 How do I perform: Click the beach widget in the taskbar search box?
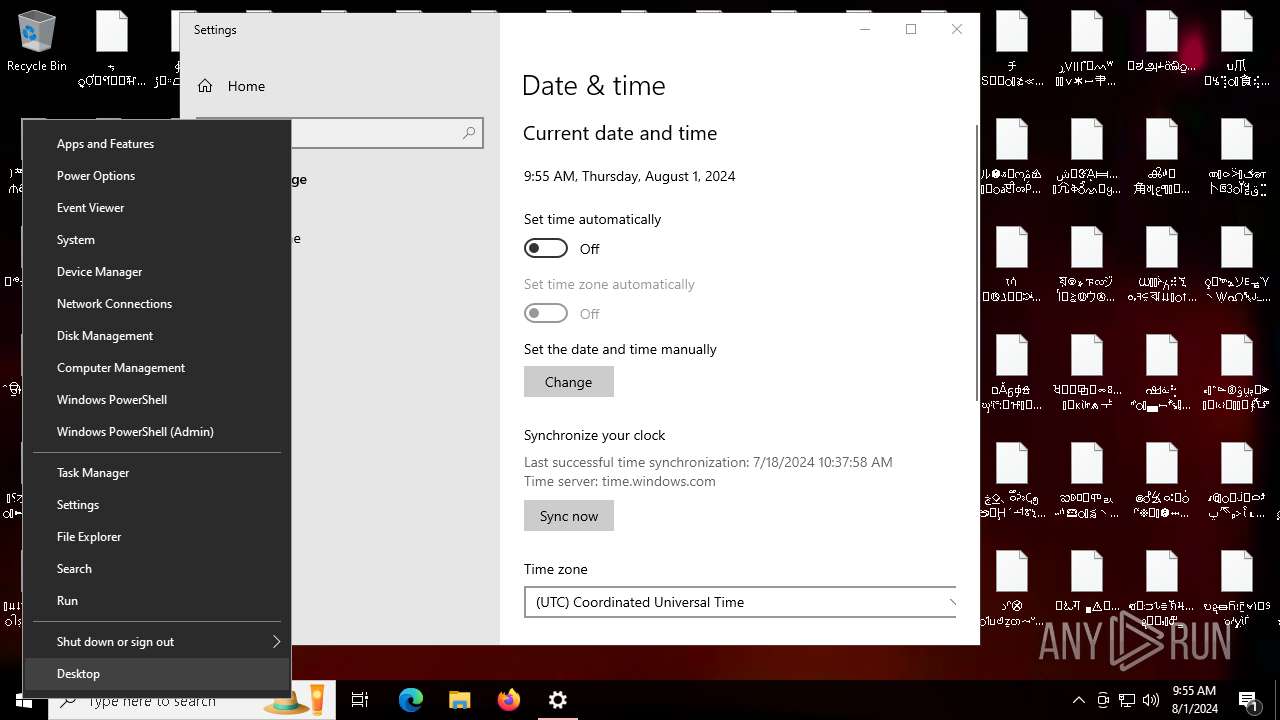tap(294, 701)
